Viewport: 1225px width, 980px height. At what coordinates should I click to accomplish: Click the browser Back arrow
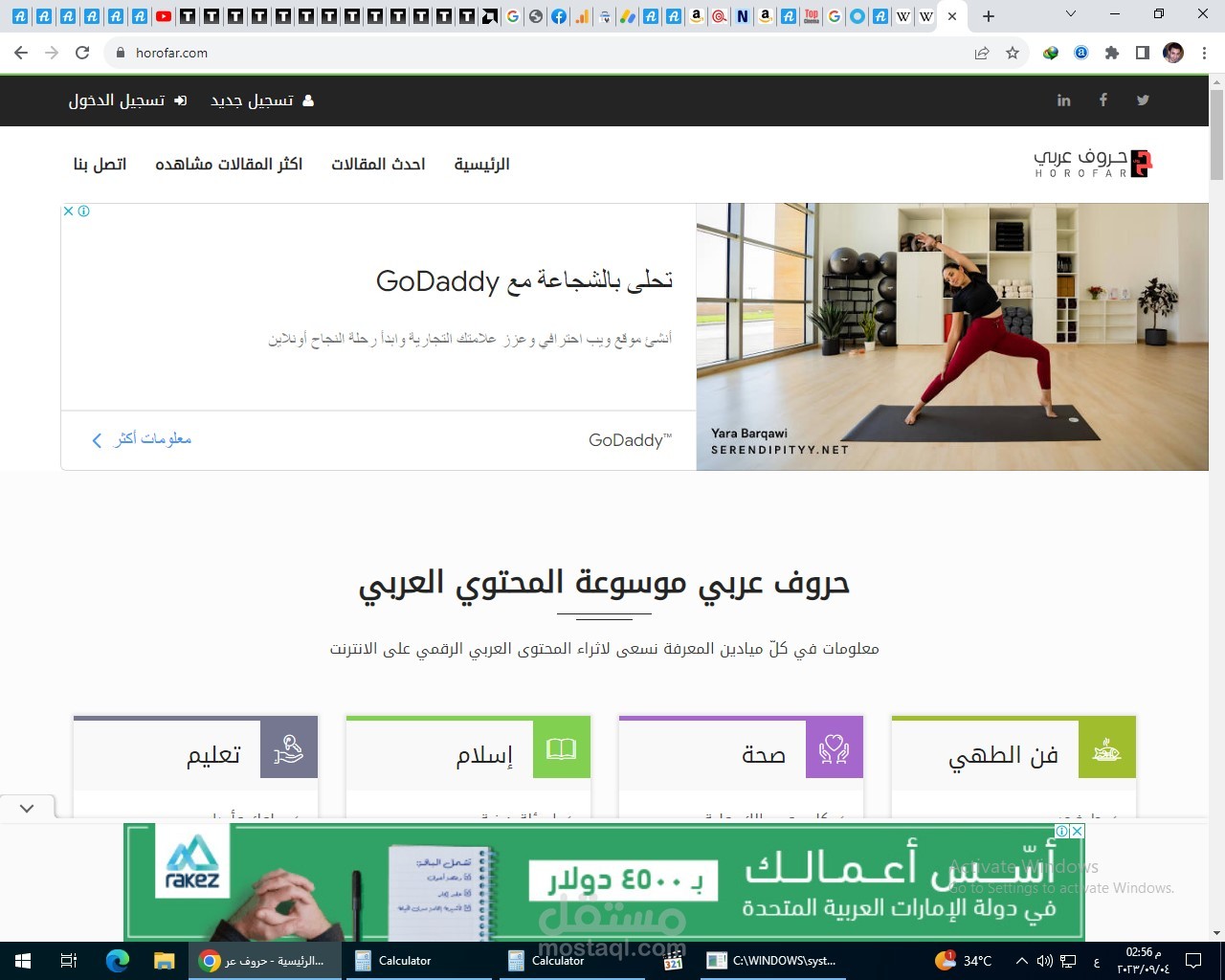[x=21, y=53]
